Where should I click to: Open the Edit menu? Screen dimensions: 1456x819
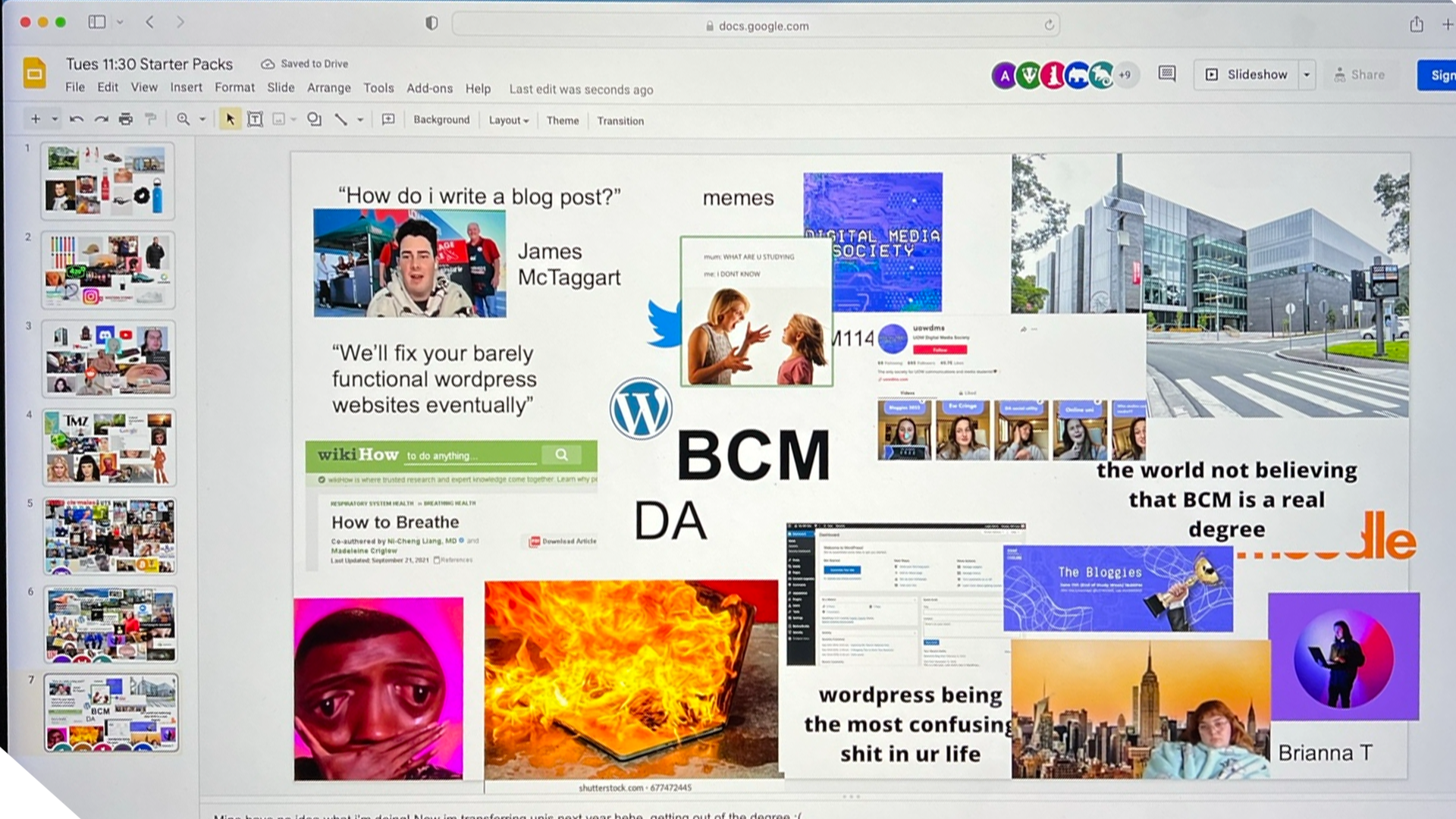pos(108,88)
